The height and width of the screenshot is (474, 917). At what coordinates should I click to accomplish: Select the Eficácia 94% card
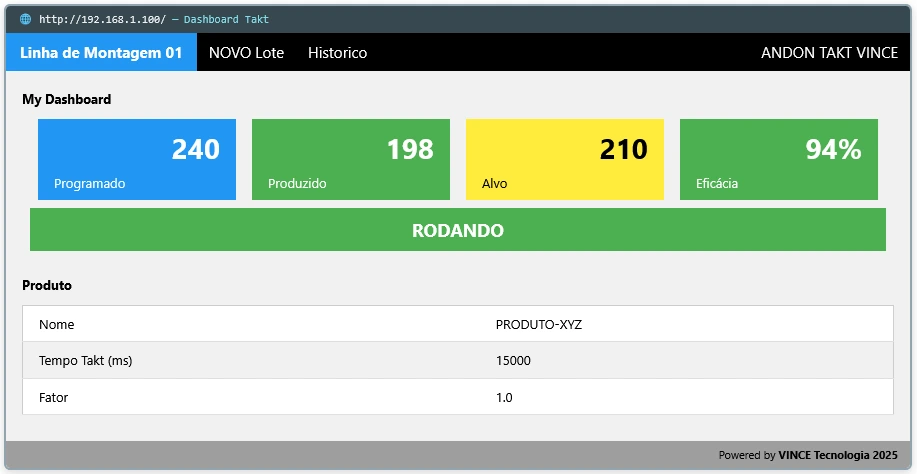click(x=779, y=160)
